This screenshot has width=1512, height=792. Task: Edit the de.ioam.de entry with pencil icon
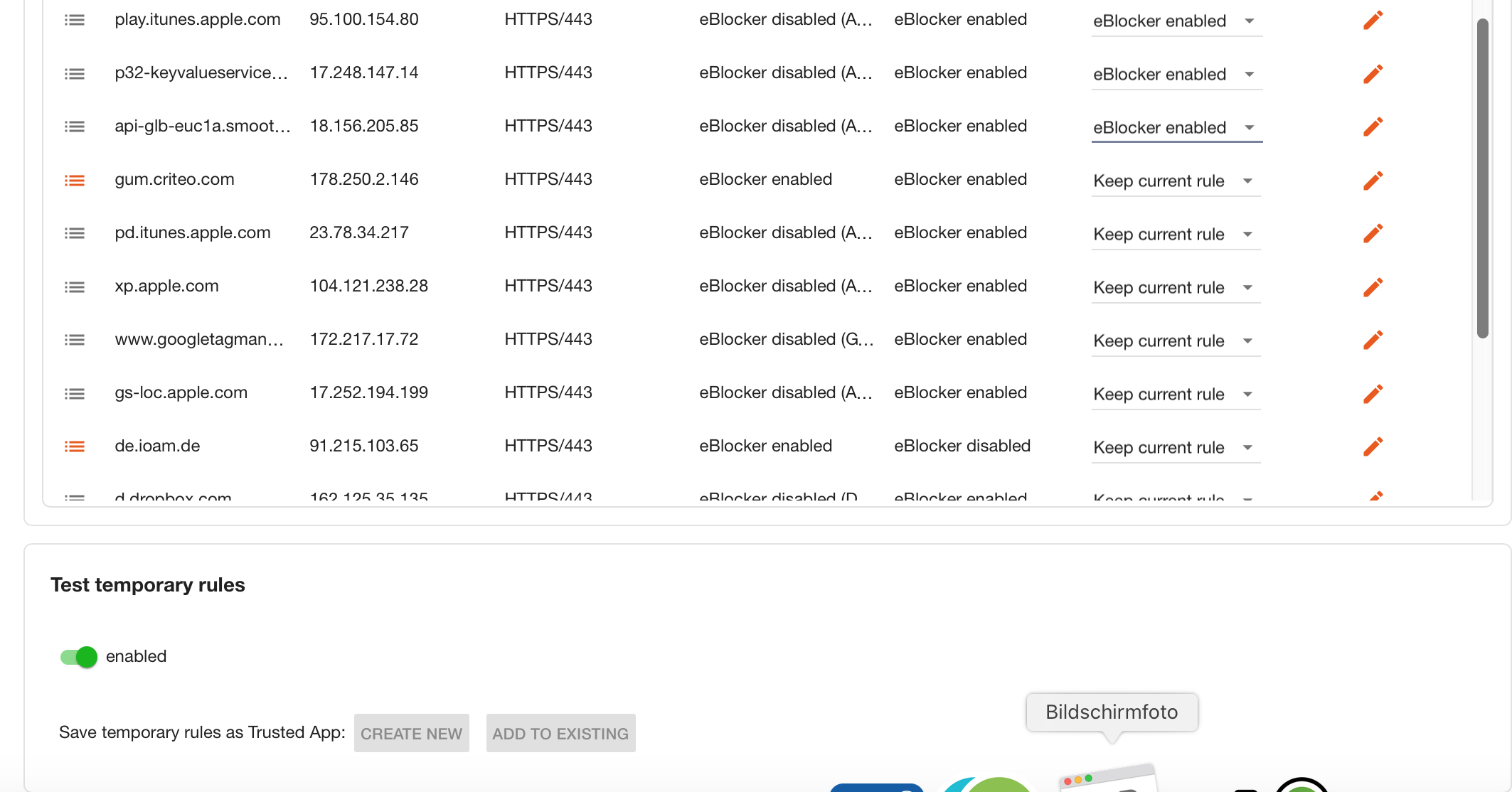click(x=1373, y=446)
